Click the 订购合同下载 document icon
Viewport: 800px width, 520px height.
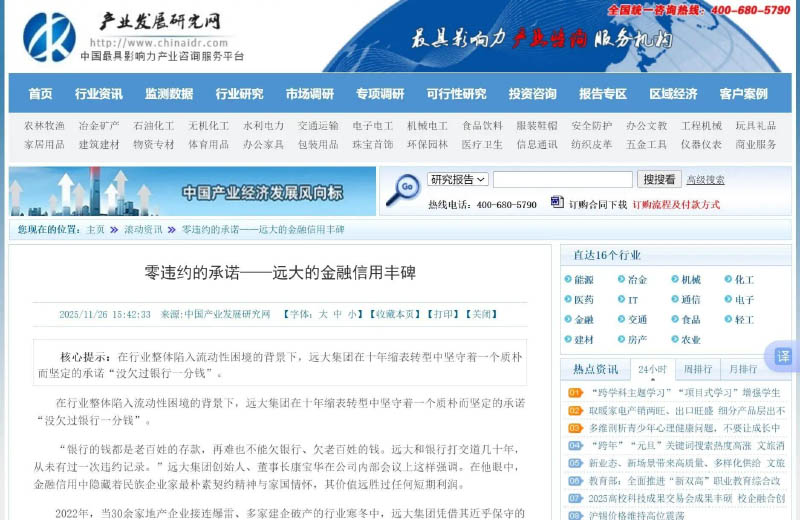pyautogui.click(x=557, y=203)
